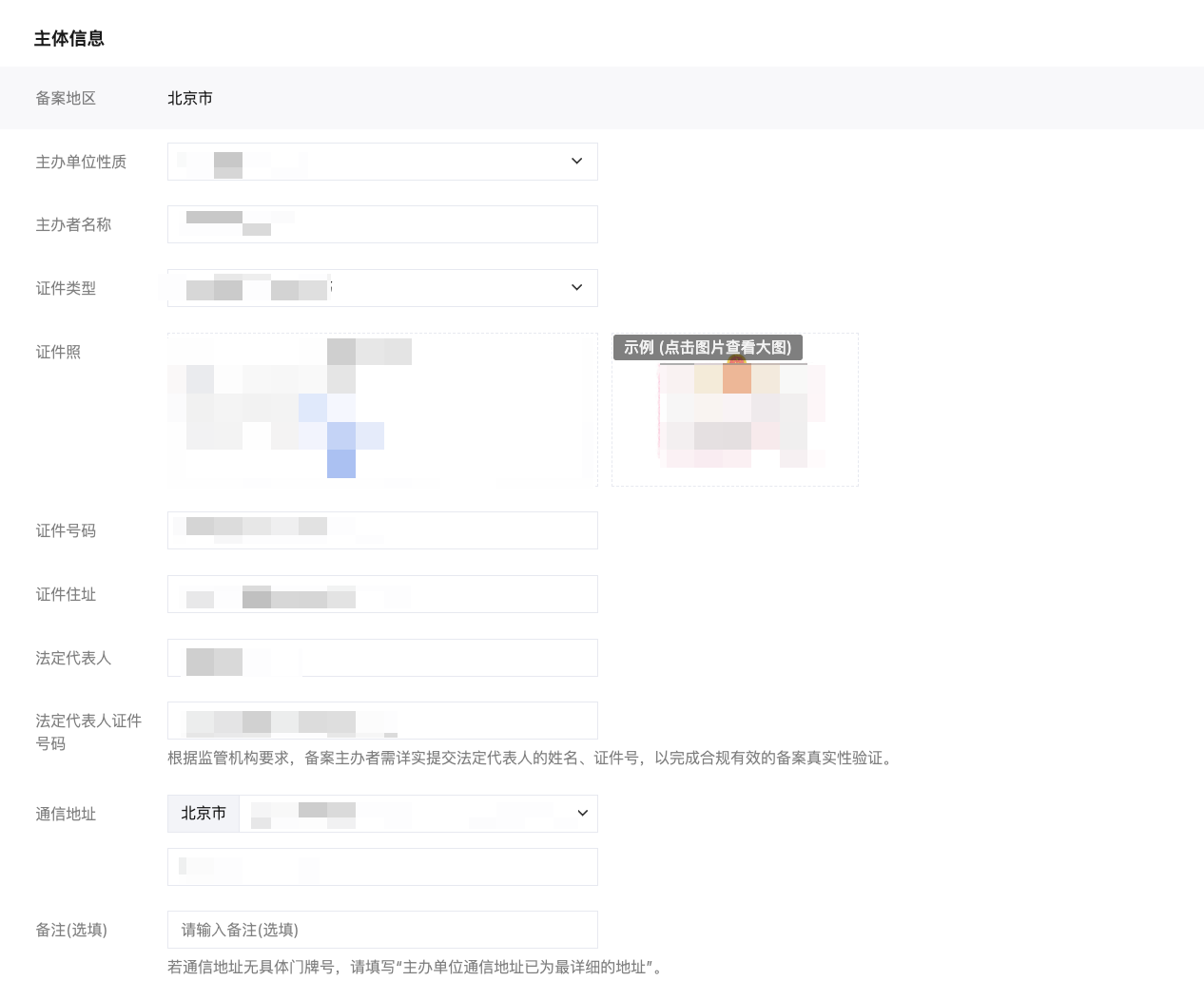Open the 示例 sample image thumbnail

point(735,410)
